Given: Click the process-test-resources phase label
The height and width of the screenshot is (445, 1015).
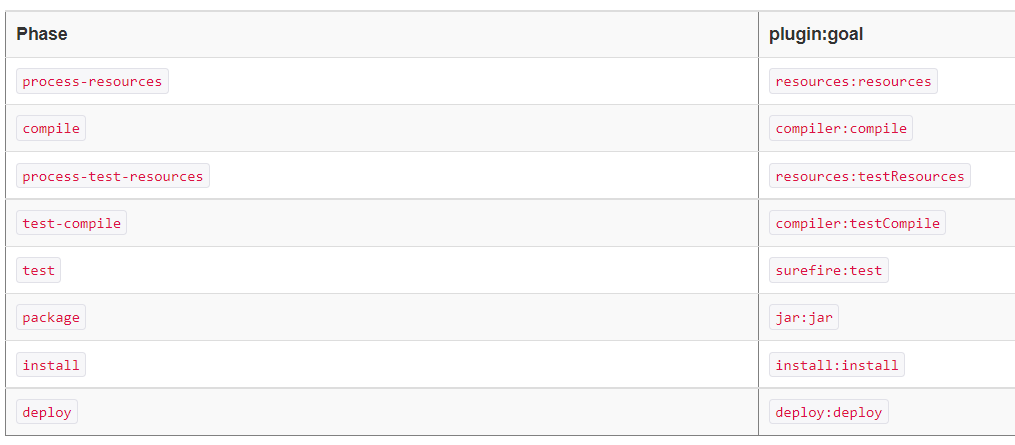Looking at the screenshot, I should click(x=113, y=176).
